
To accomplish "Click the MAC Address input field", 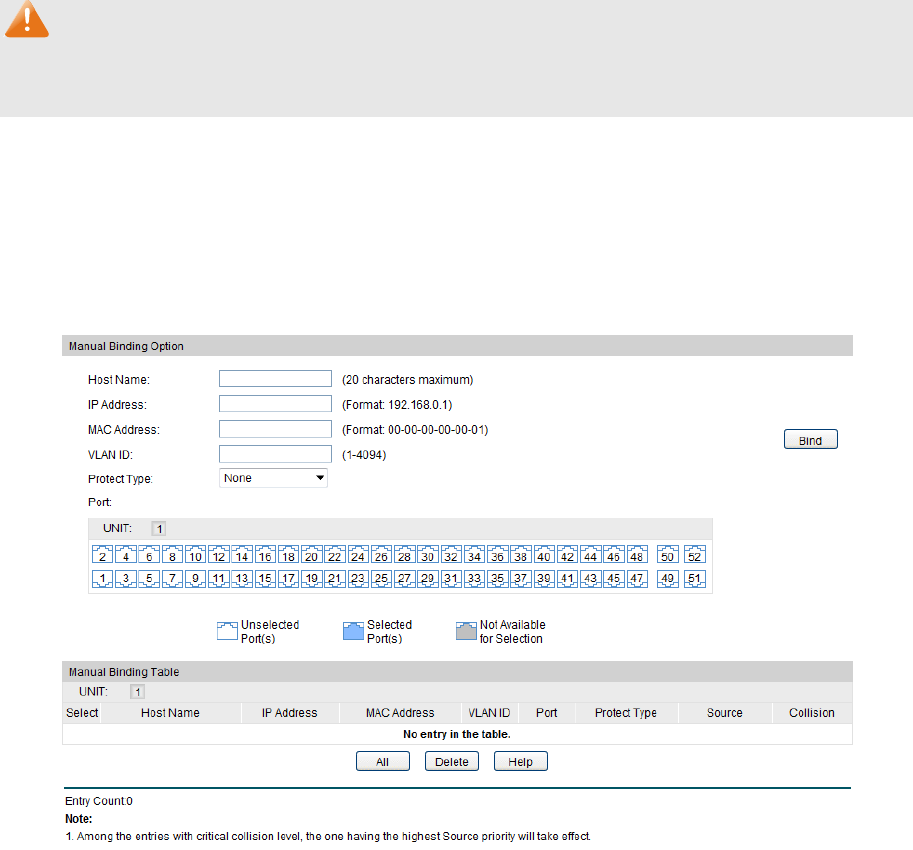I will click(x=275, y=428).
